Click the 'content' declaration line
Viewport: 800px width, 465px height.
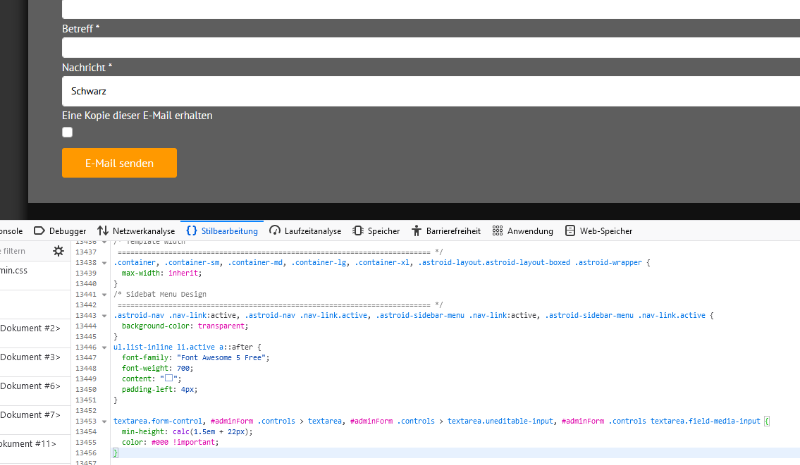pos(152,379)
